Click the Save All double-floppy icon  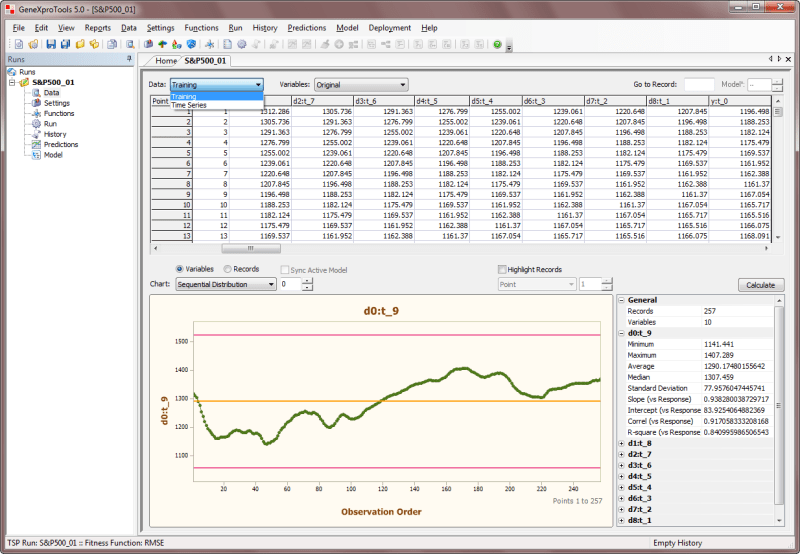[x=65, y=44]
